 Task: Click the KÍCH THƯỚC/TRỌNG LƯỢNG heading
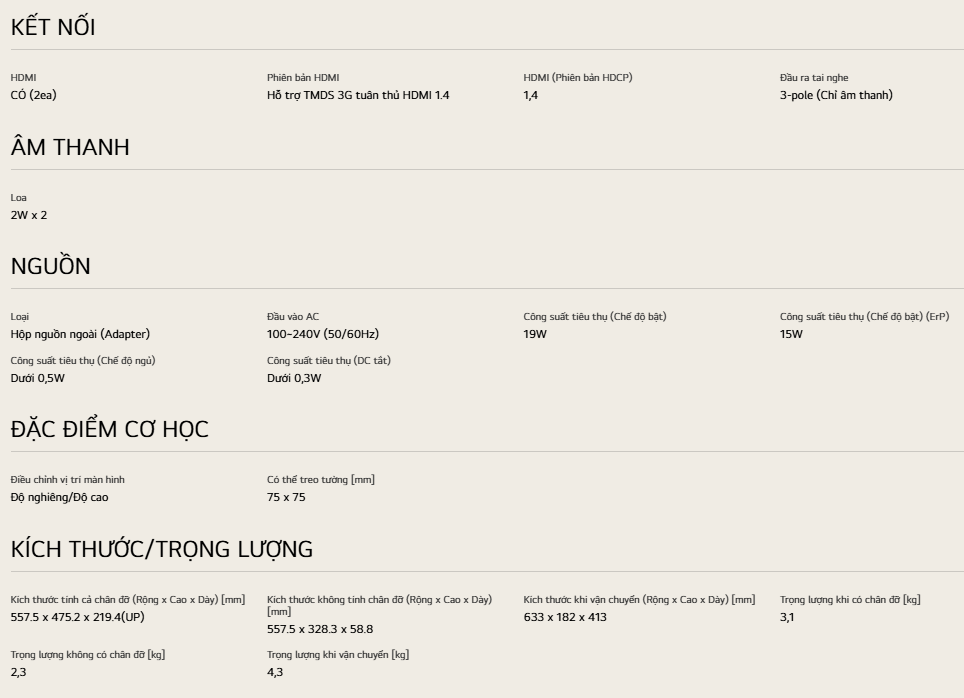pos(162,549)
